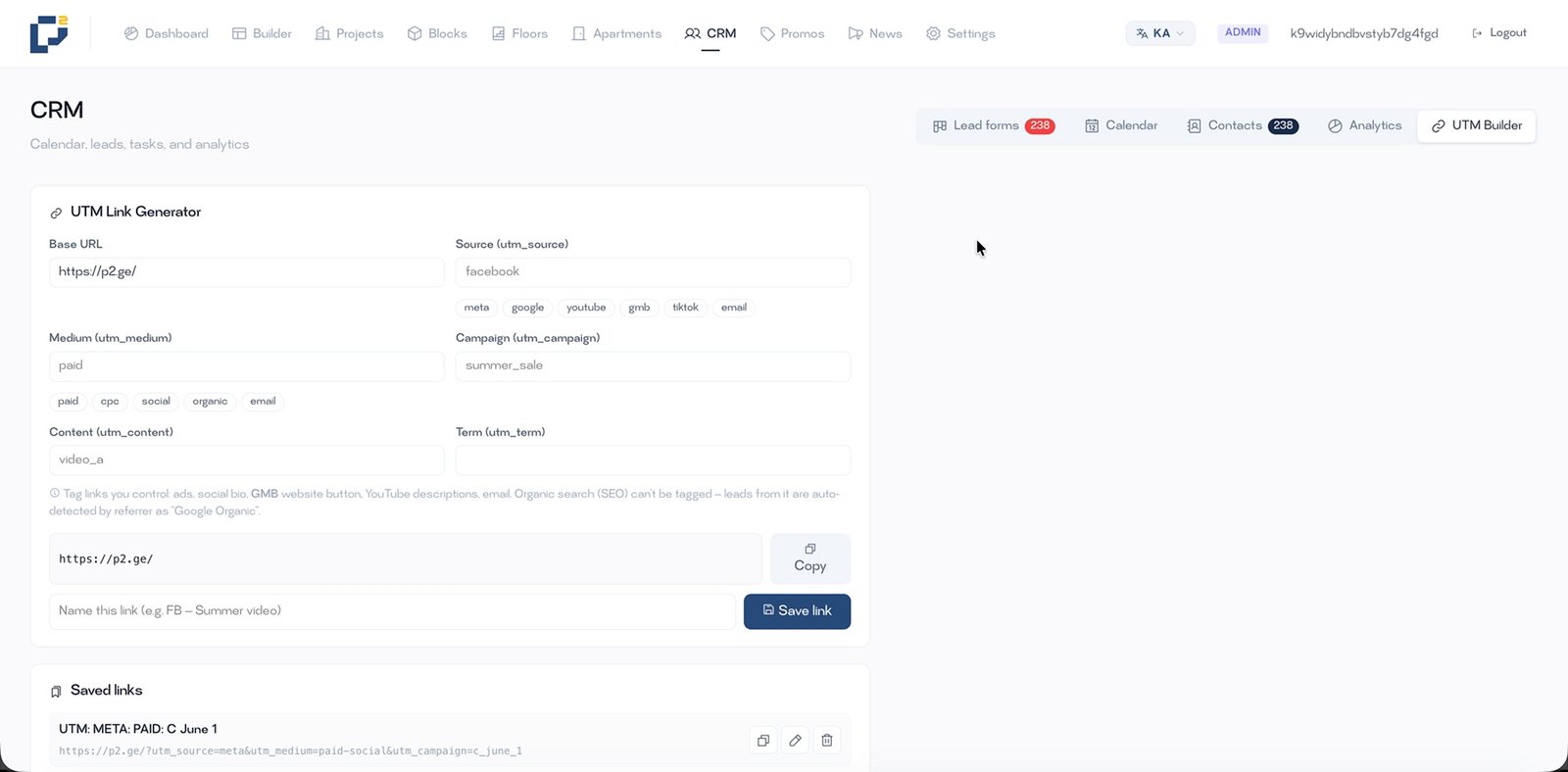Open the Apartments section

(616, 33)
